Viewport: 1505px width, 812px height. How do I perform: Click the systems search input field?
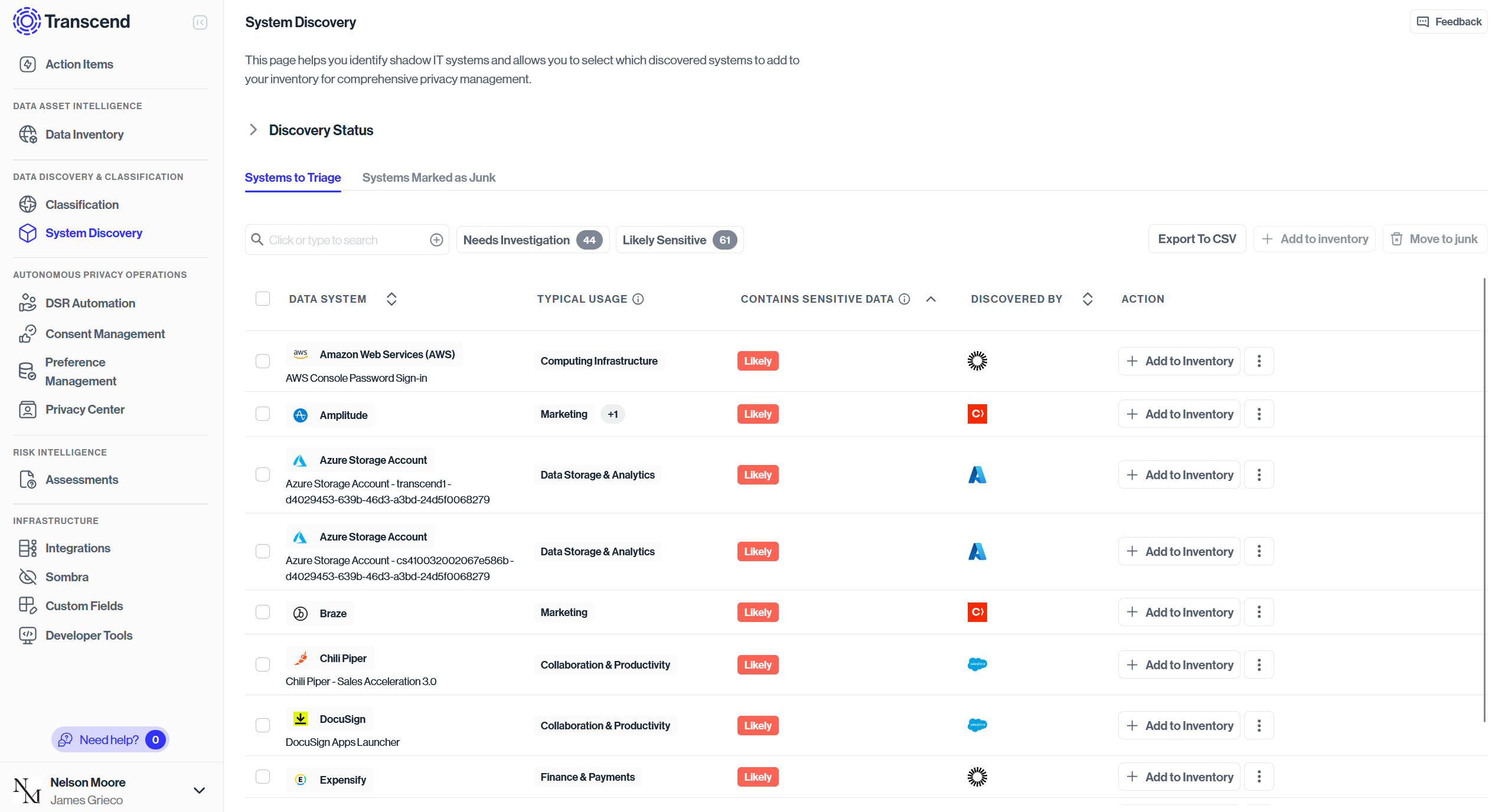click(x=345, y=240)
